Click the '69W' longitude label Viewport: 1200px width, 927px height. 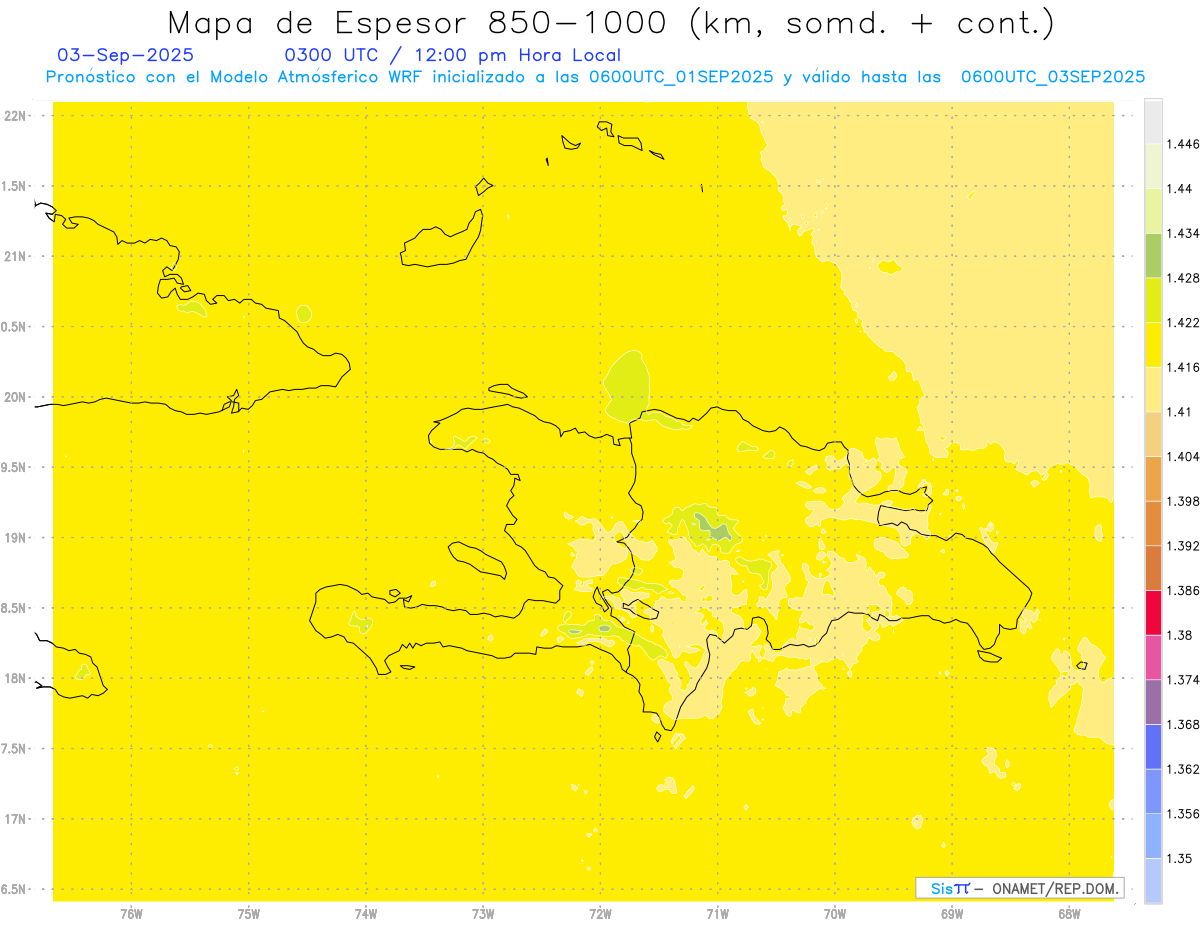coord(952,913)
